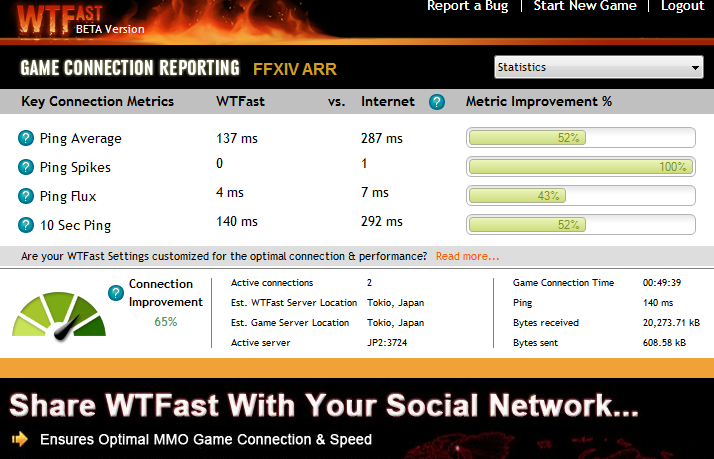
Task: Click the help icon beside 10 Sec Ping
Action: click(x=26, y=225)
